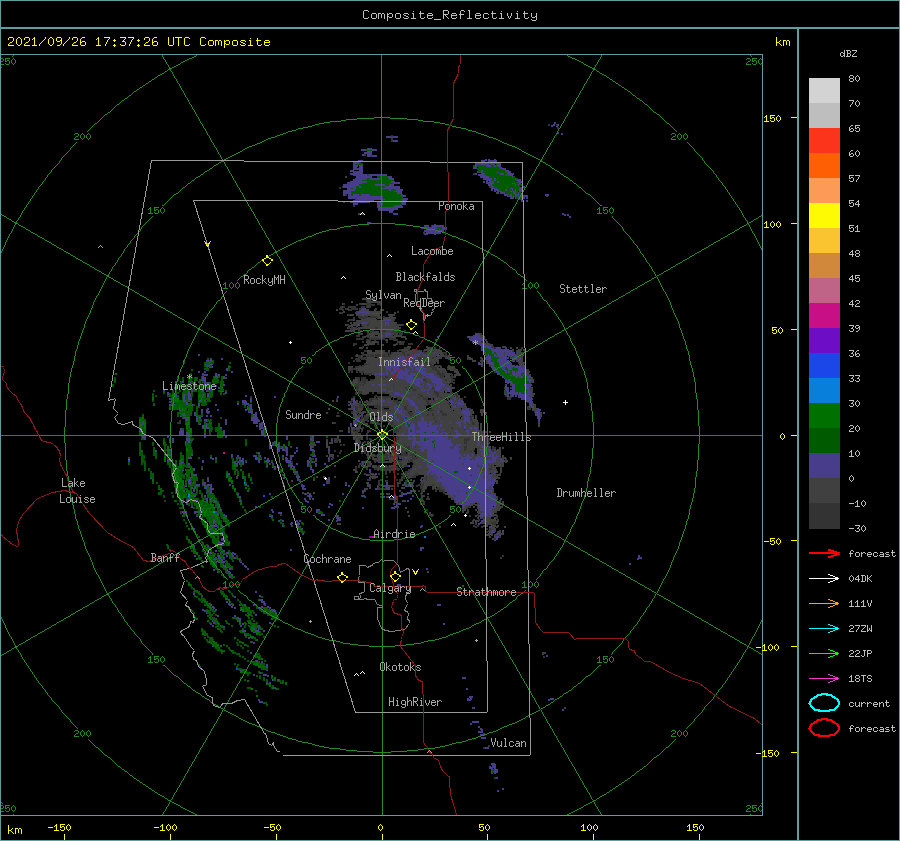This screenshot has width=900, height=841.
Task: Click the Calgary city label
Action: pyautogui.click(x=390, y=588)
